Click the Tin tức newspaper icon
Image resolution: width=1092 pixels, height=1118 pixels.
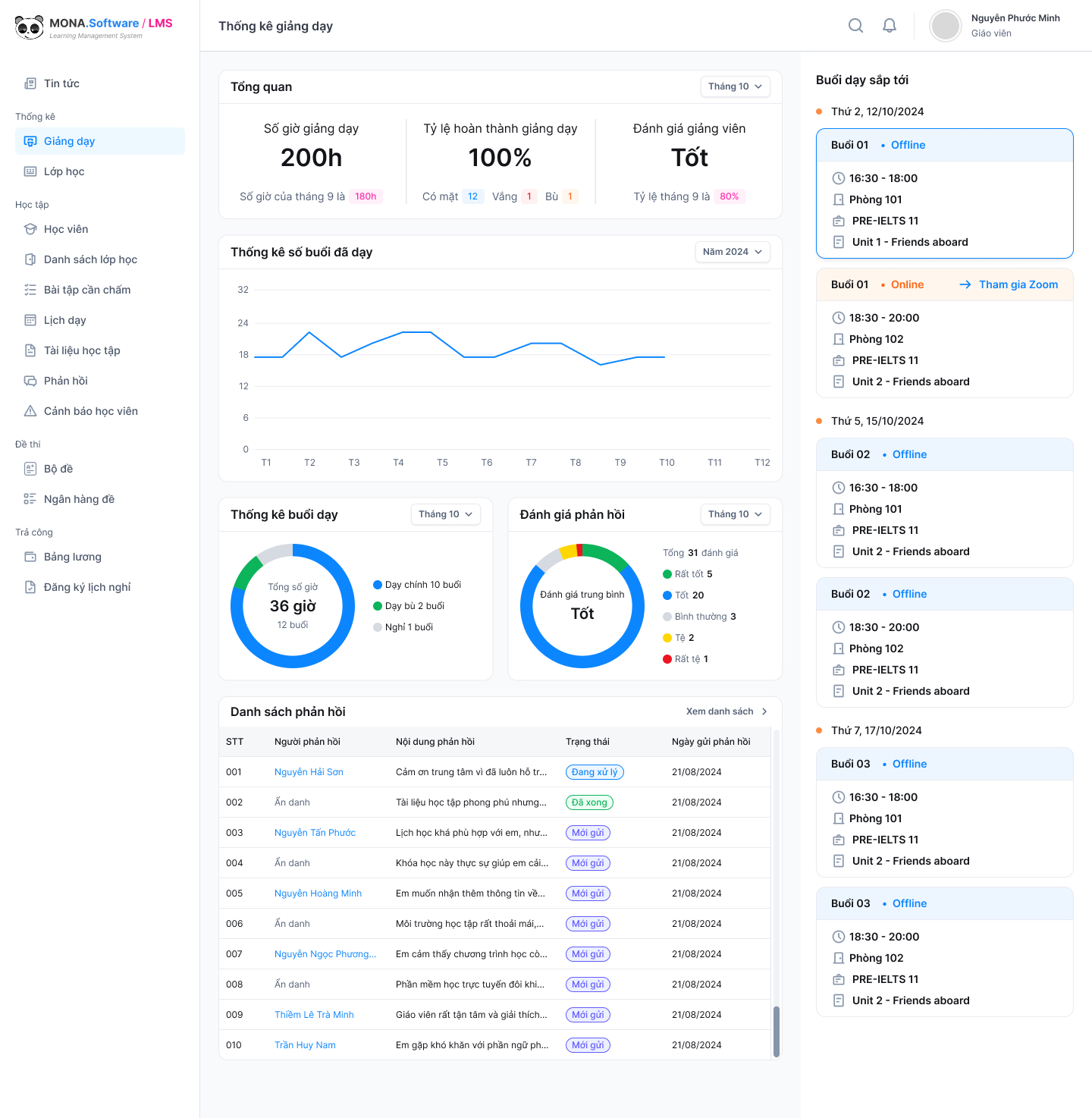pyautogui.click(x=30, y=83)
